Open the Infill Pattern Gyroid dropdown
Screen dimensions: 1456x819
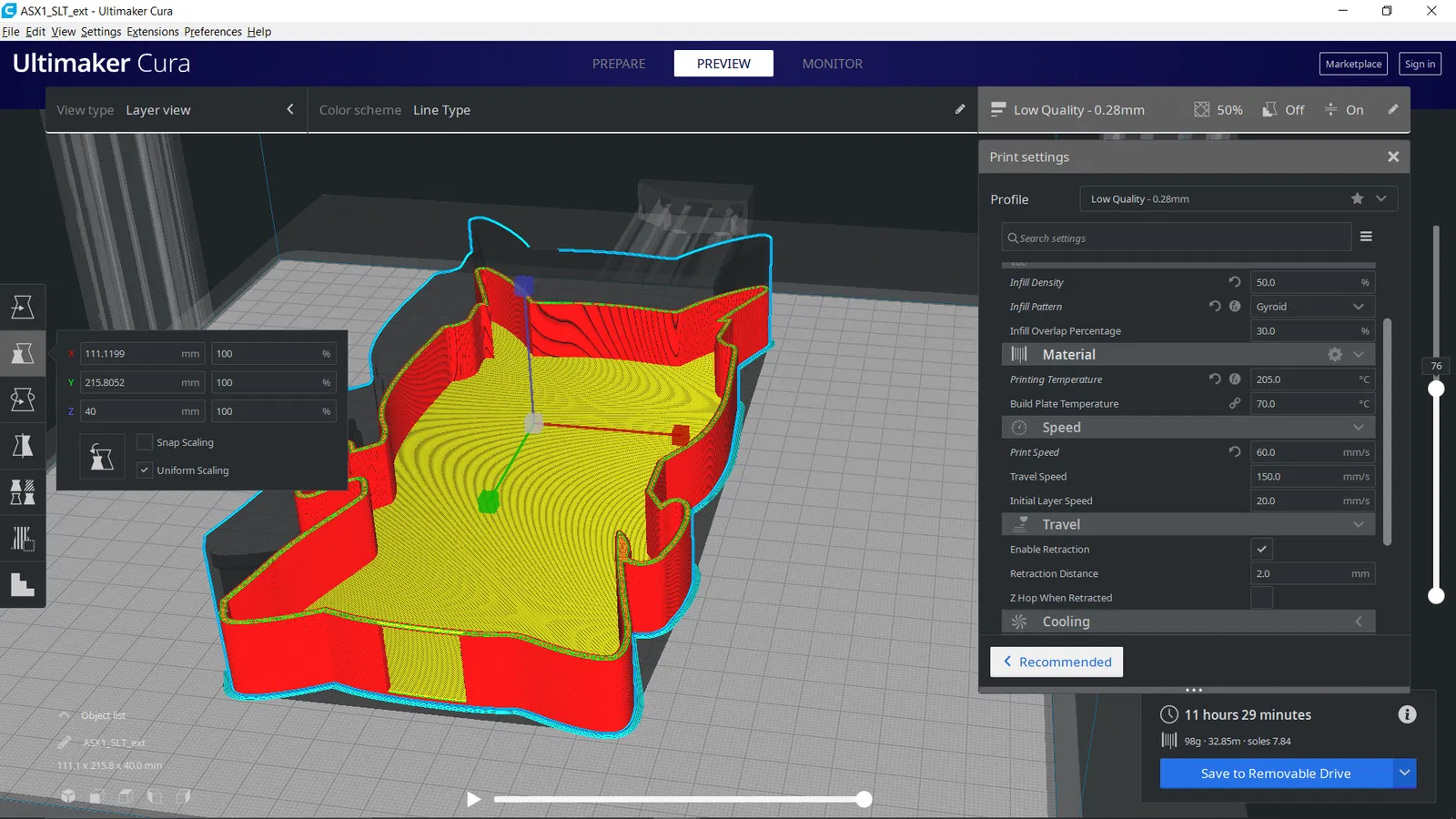(1312, 307)
